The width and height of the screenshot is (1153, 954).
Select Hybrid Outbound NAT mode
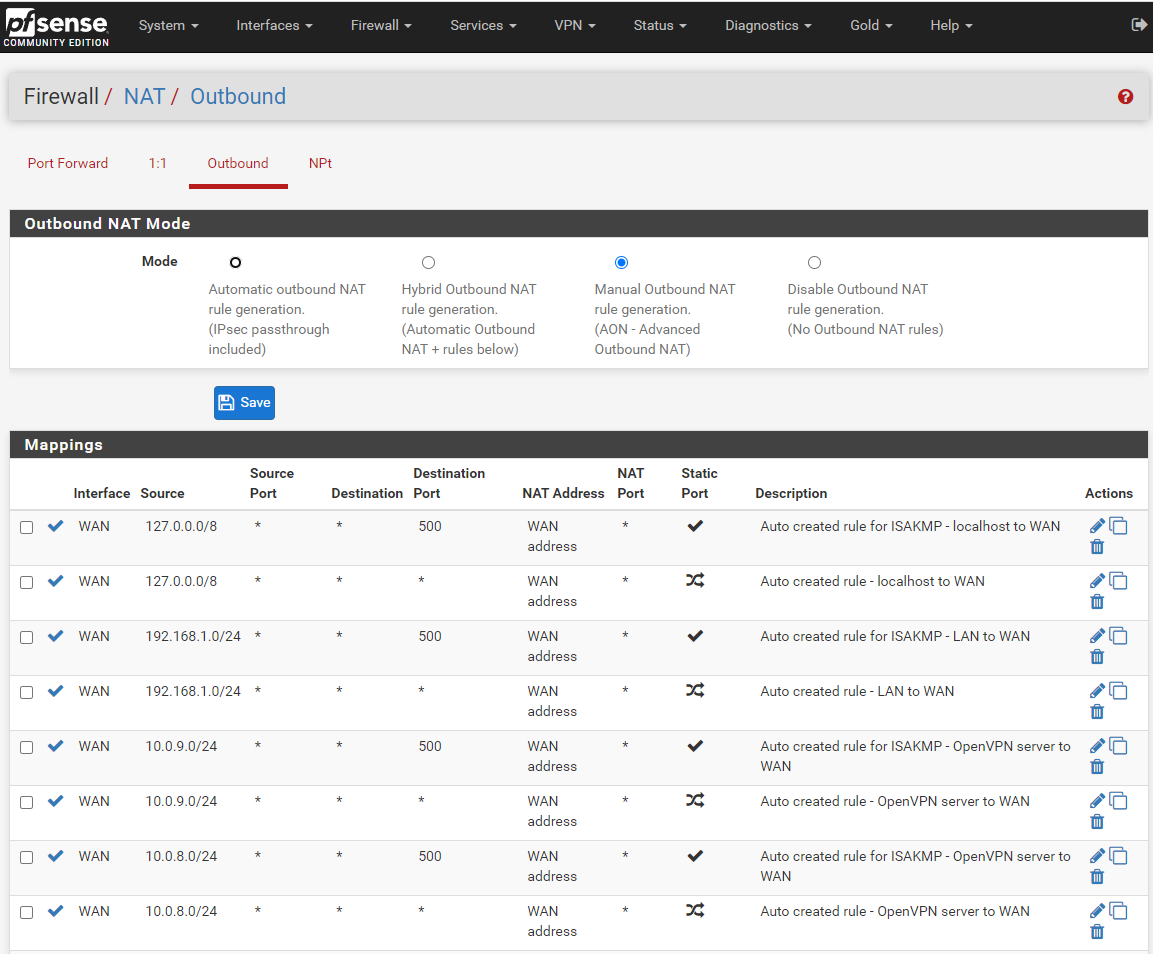pyautogui.click(x=429, y=263)
